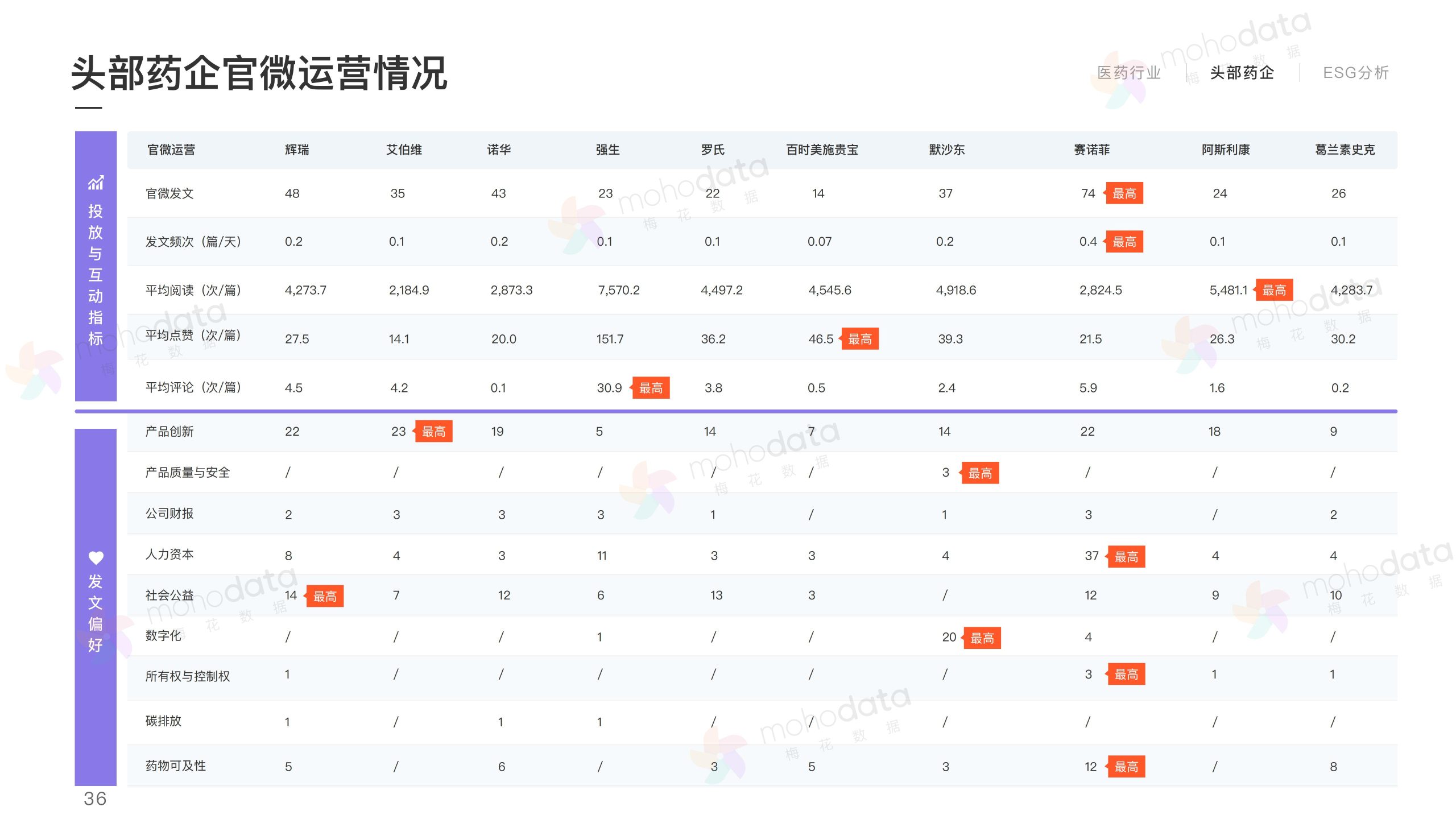Click the 官微运营 header cell
The height and width of the screenshot is (819, 1456).
(x=171, y=150)
